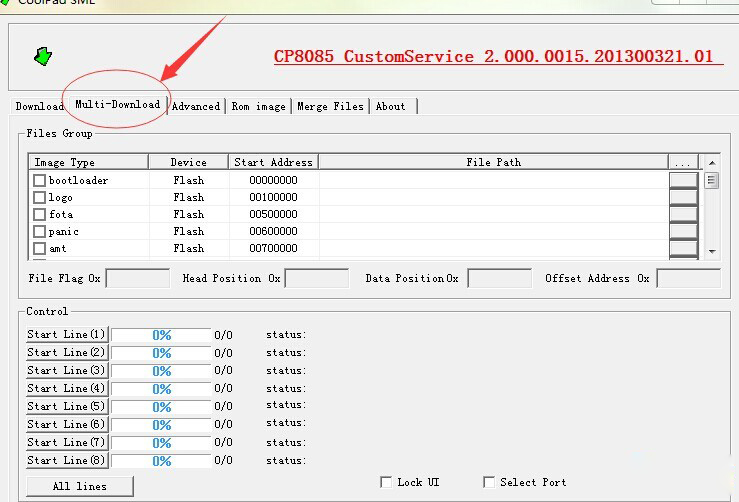Image resolution: width=739 pixels, height=502 pixels.
Task: Browse file path for panic row
Action: click(x=683, y=231)
